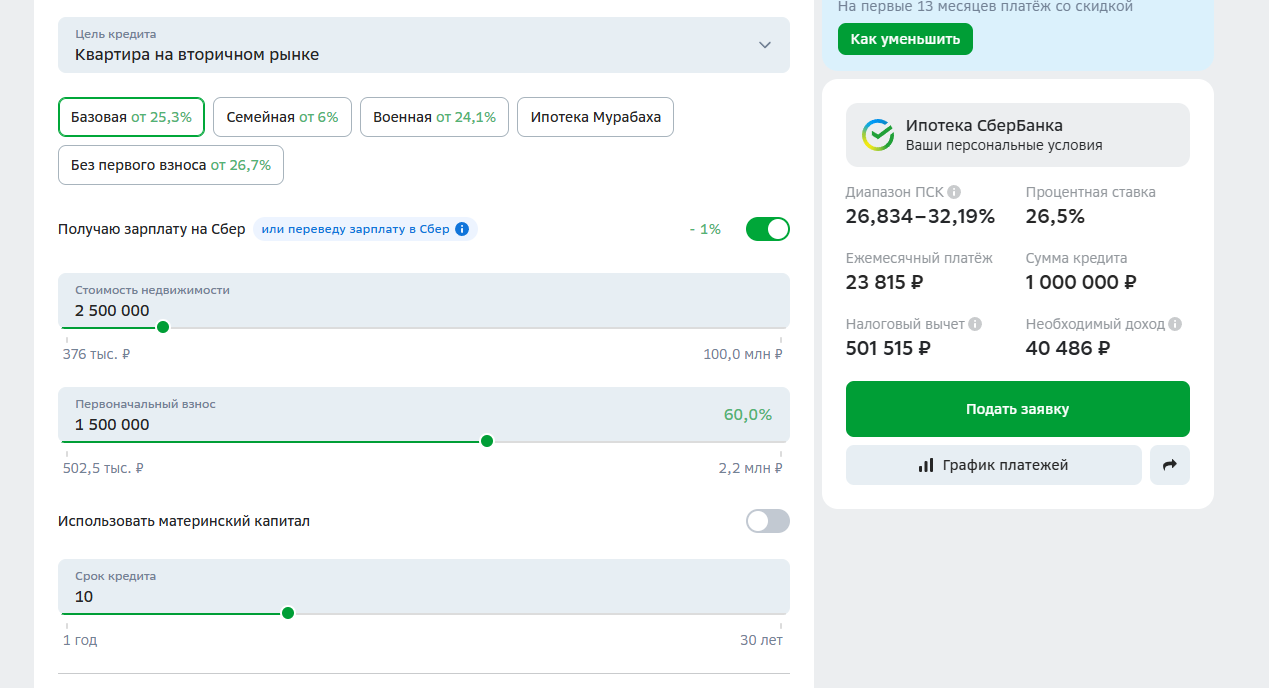
Task: Click the '30 лет' maximum term label
Action: 762,640
